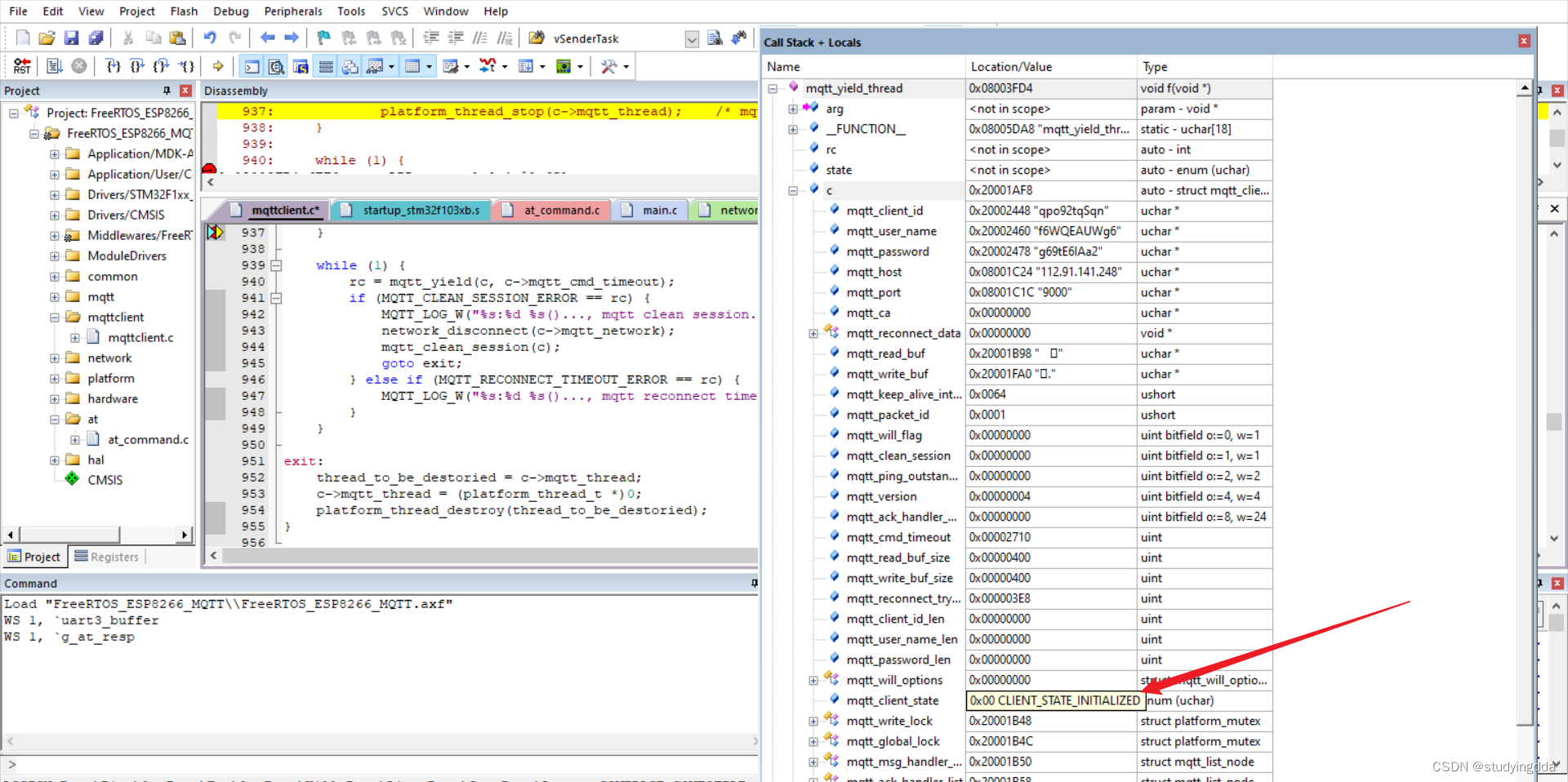This screenshot has width=1568, height=782.
Task: Select mqttclient.c file in project tree
Action: [x=140, y=337]
